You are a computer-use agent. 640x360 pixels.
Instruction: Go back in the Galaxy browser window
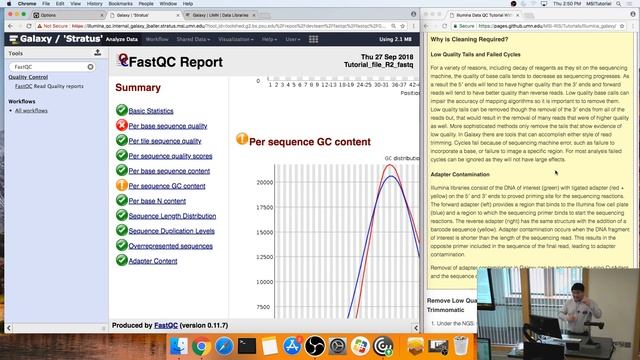(x=11, y=26)
